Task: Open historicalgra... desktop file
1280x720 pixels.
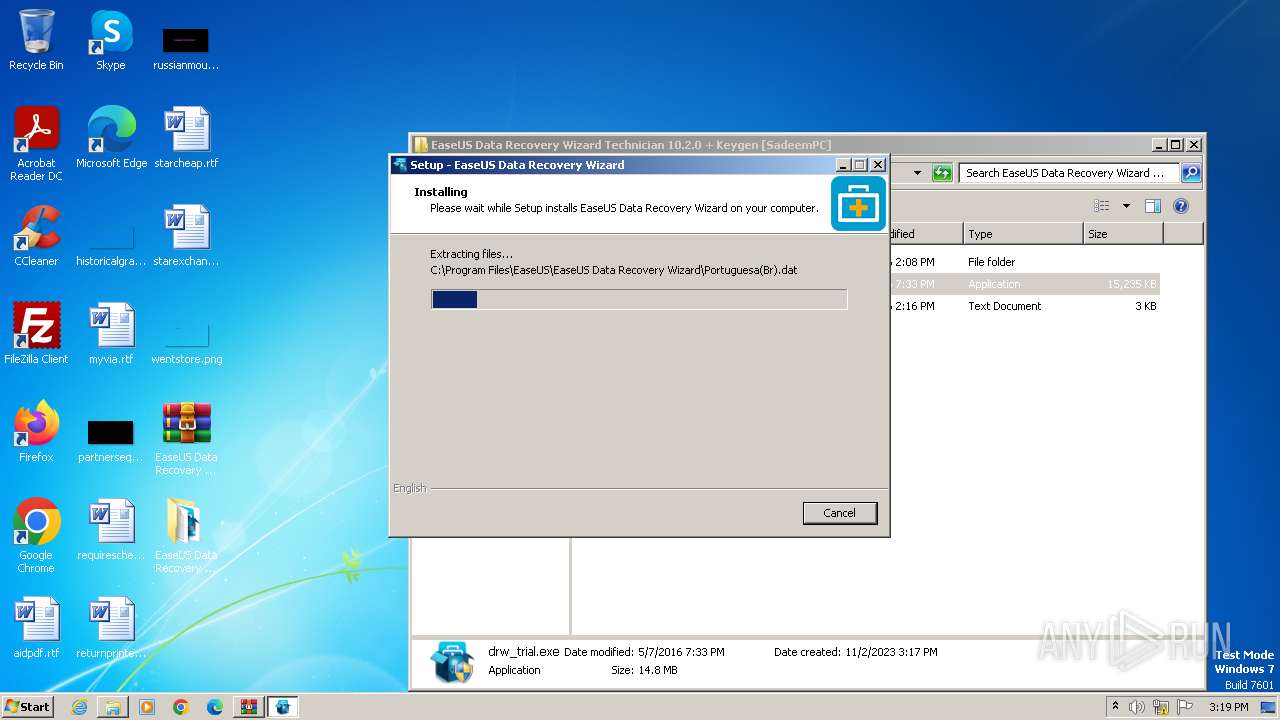Action: pyautogui.click(x=111, y=242)
